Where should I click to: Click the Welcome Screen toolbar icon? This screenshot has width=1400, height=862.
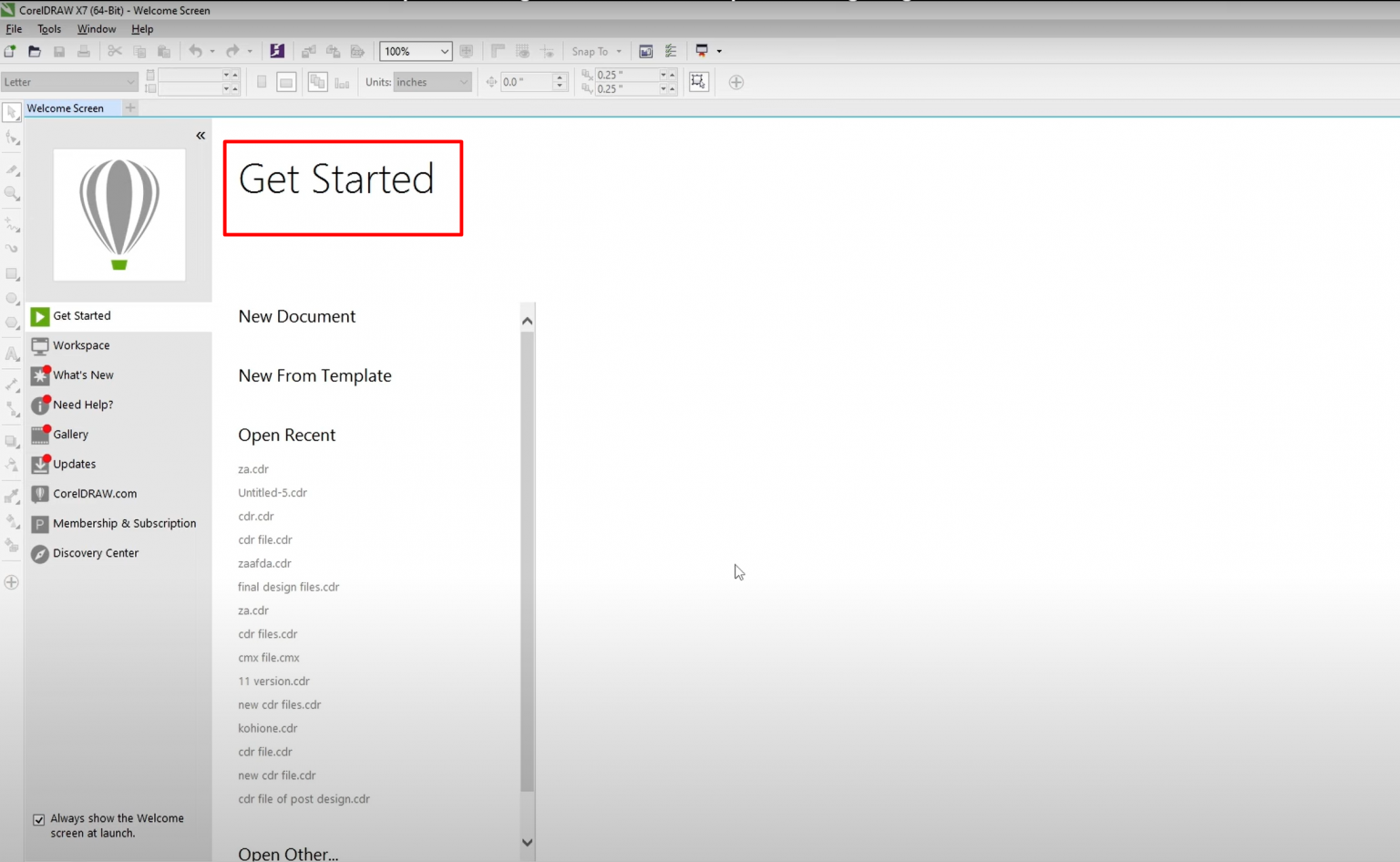coord(646,51)
